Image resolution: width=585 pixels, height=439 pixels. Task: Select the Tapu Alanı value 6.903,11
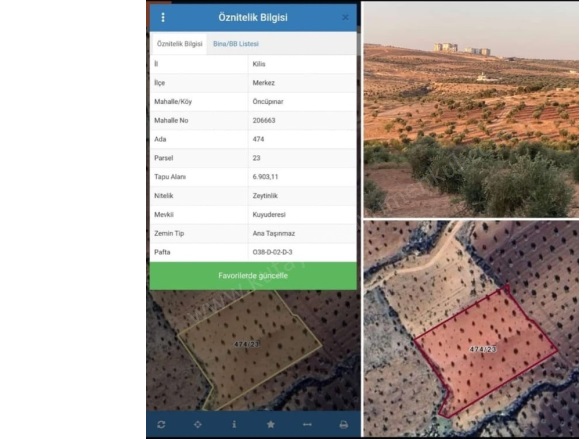[x=265, y=177]
